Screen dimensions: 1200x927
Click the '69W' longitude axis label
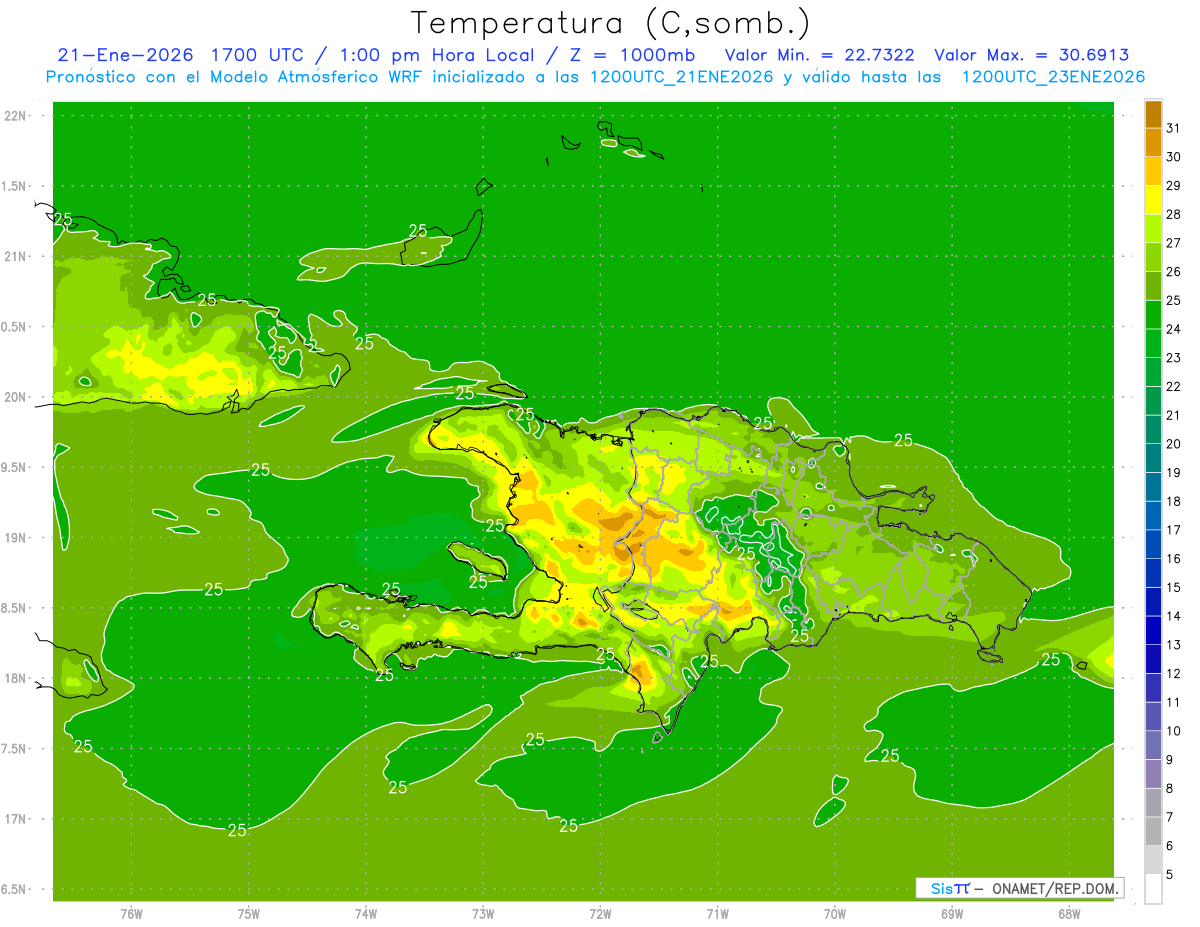pyautogui.click(x=952, y=914)
